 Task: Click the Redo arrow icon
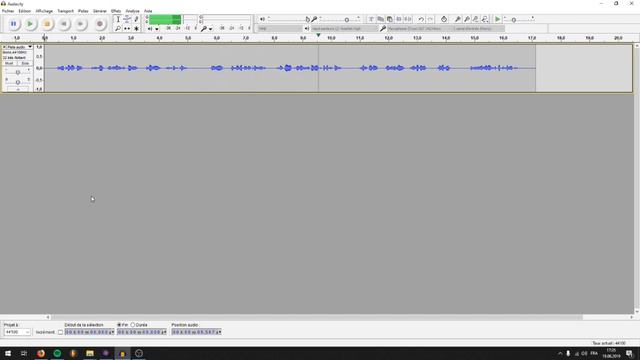coord(430,19)
